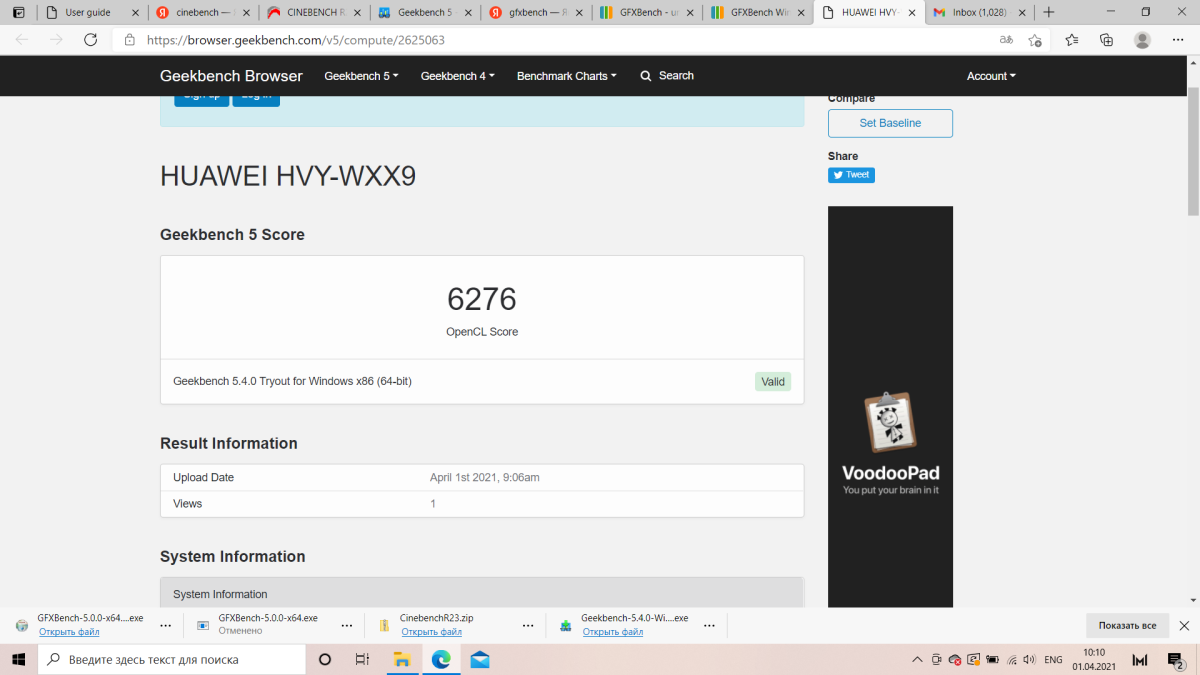Open the browser profile avatar

pos(1142,40)
